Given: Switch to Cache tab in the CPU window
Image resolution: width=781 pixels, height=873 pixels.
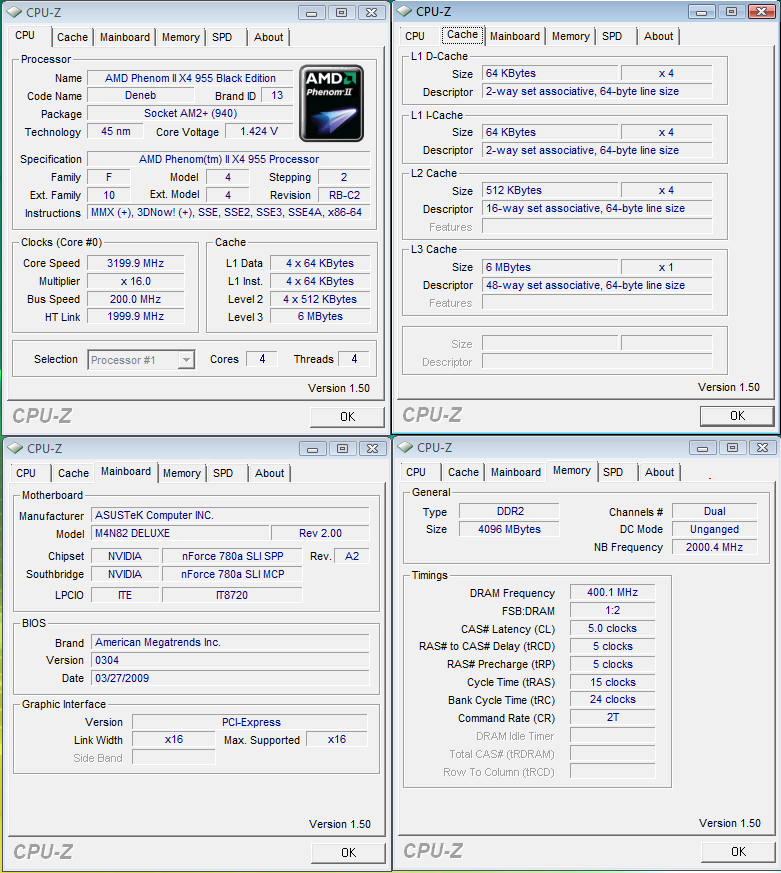Looking at the screenshot, I should [x=72, y=37].
